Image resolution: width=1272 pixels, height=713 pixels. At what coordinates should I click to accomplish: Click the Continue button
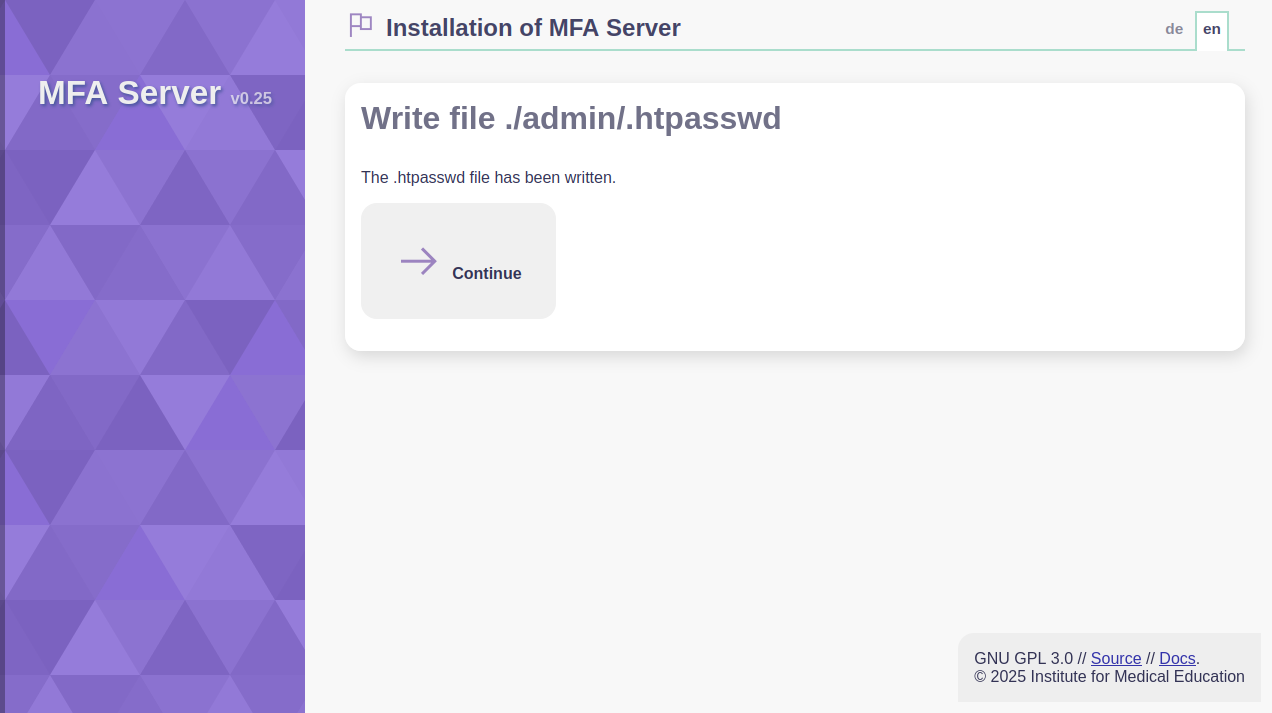coord(458,261)
